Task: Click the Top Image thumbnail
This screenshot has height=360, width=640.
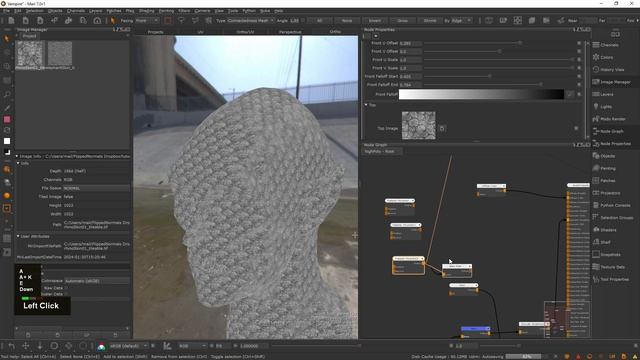Action: point(418,125)
